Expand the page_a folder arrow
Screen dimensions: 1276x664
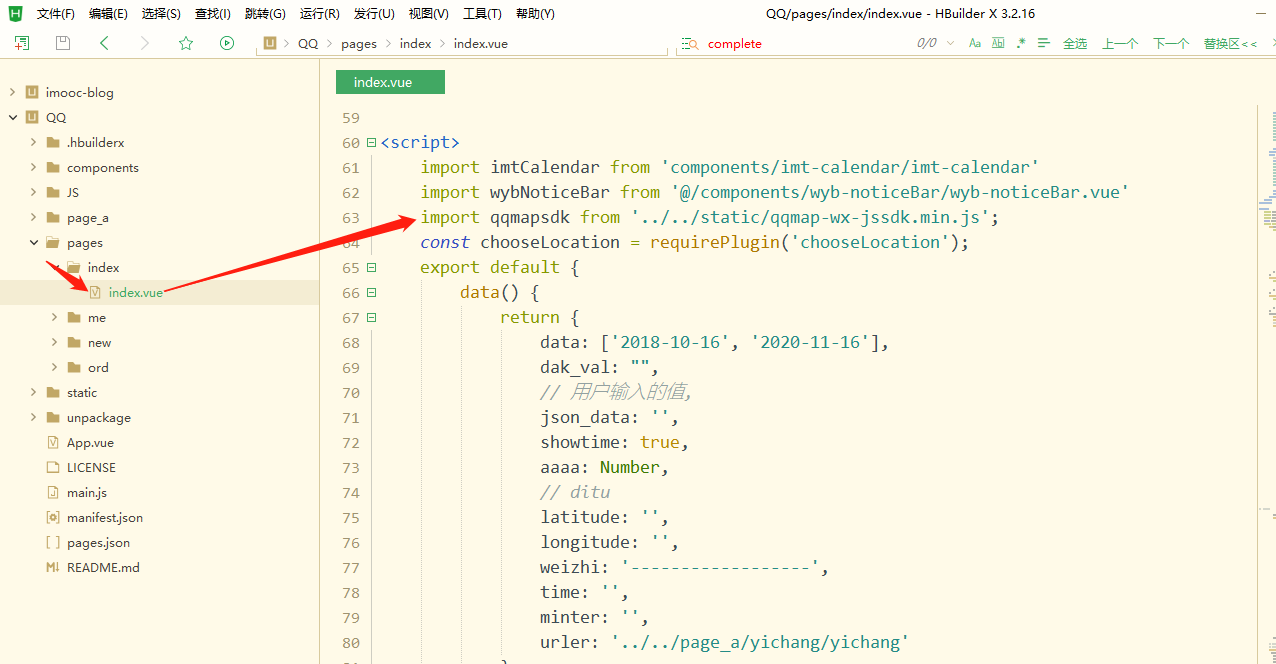pyautogui.click(x=33, y=217)
